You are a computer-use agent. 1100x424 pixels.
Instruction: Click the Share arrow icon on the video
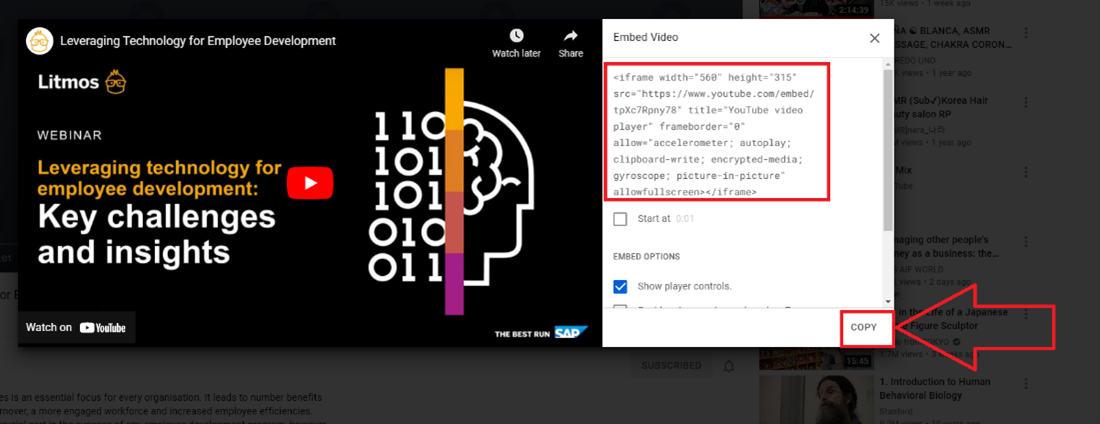(x=570, y=36)
